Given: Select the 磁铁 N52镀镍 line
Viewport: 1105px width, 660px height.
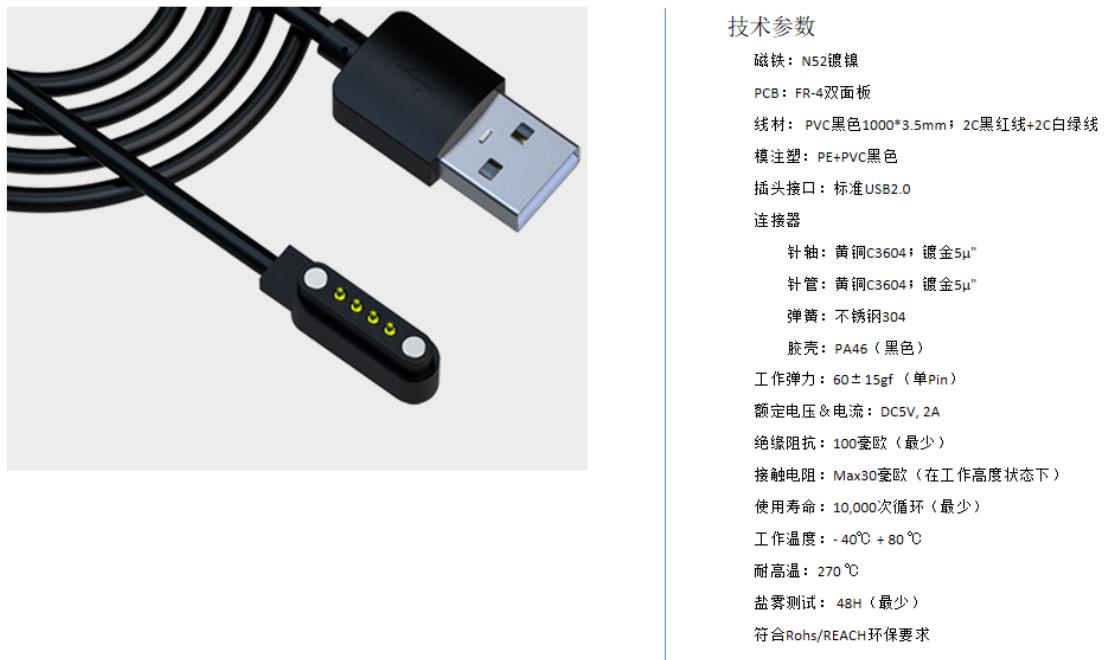Looking at the screenshot, I should [806, 61].
